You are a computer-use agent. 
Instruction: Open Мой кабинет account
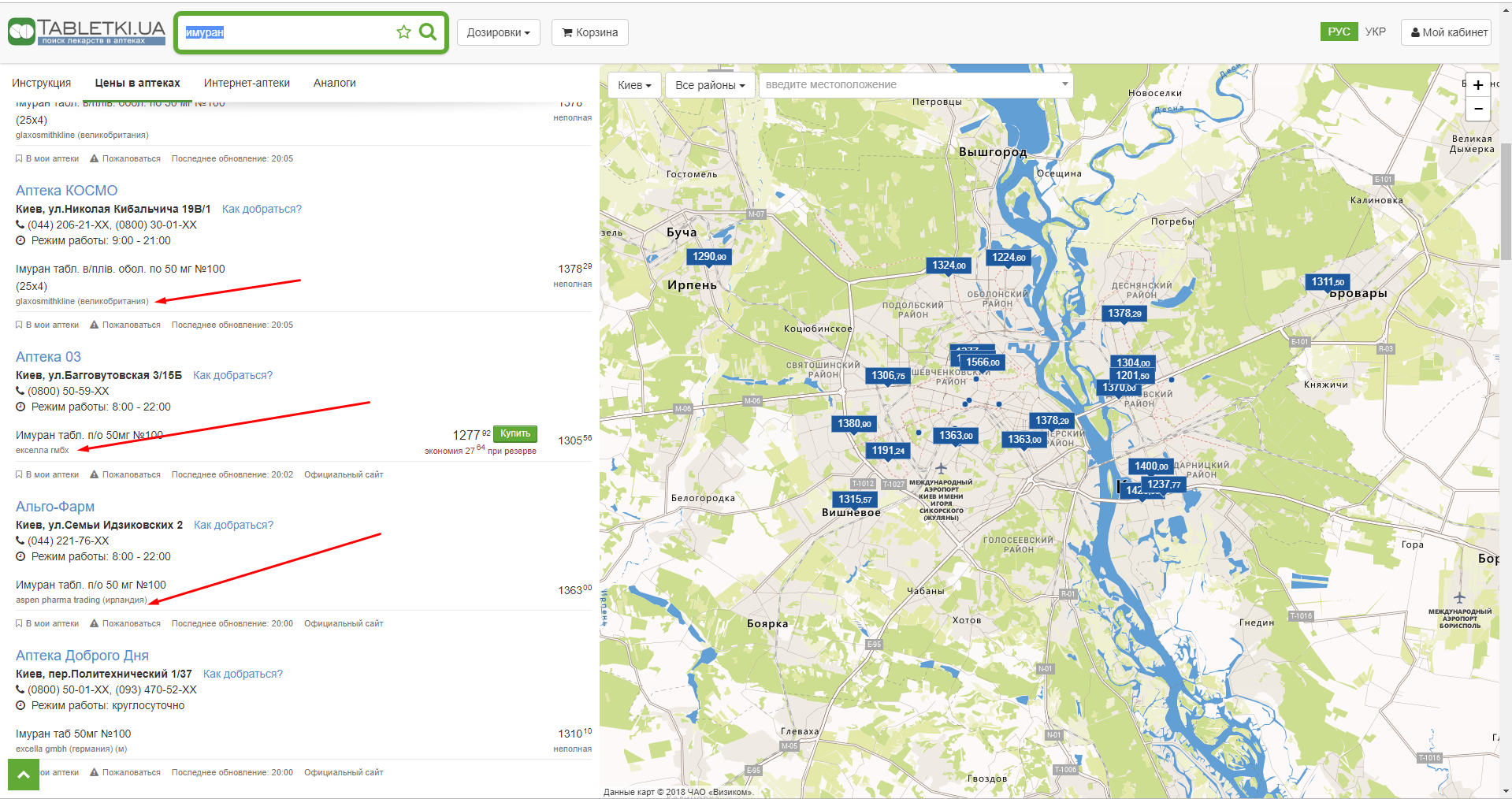(1448, 32)
